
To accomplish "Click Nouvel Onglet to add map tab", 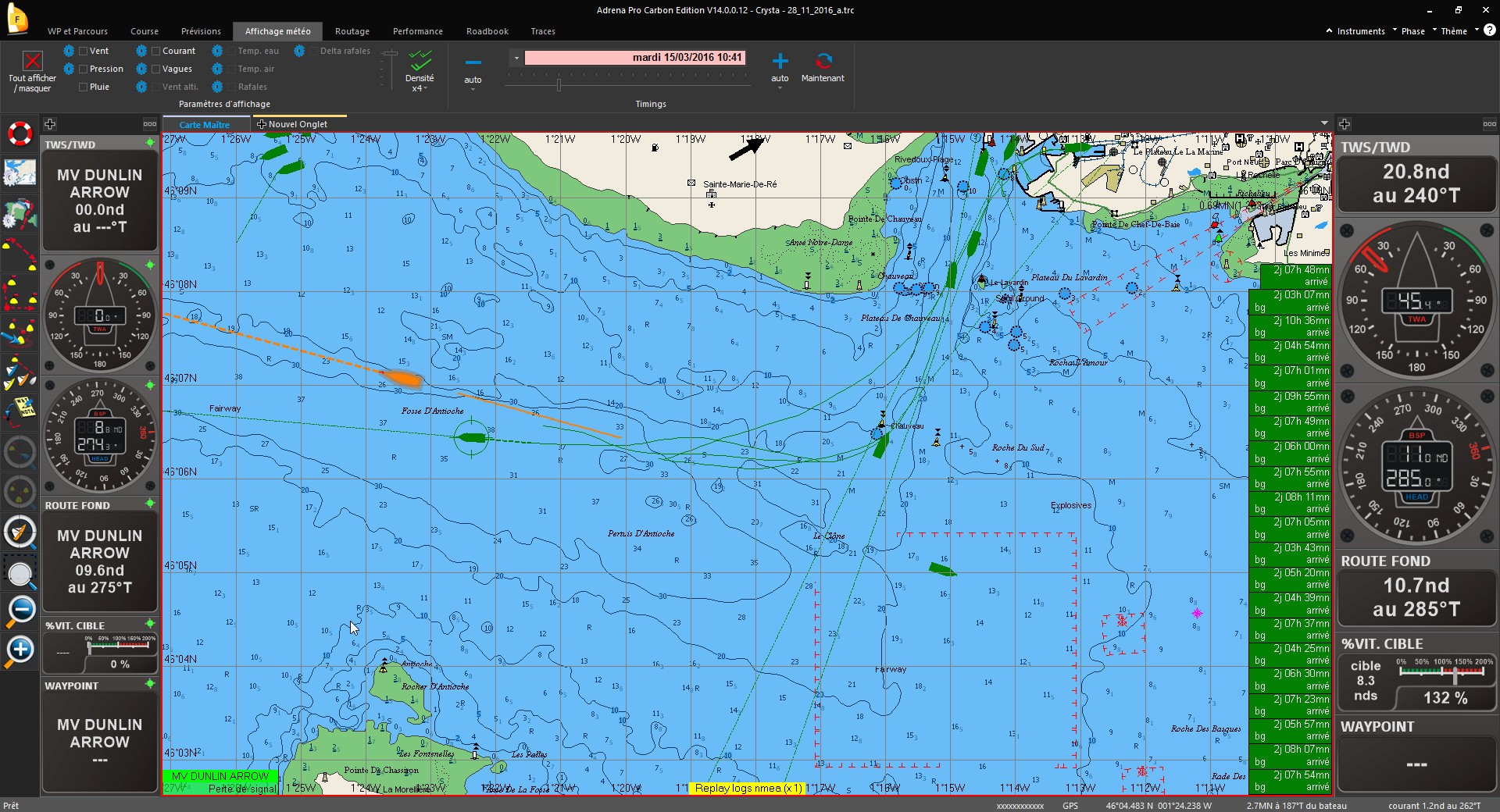I will tap(298, 124).
